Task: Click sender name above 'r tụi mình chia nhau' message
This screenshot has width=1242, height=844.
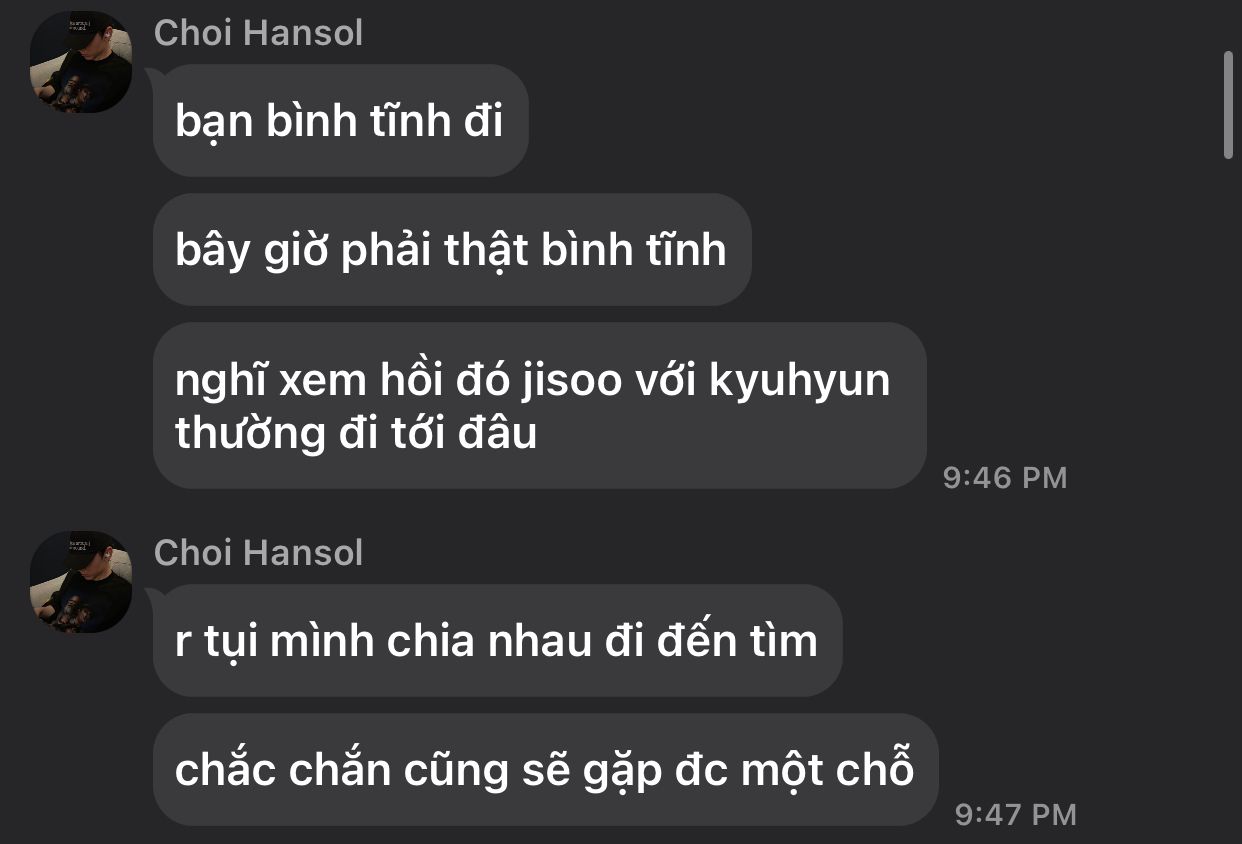Action: click(x=258, y=553)
